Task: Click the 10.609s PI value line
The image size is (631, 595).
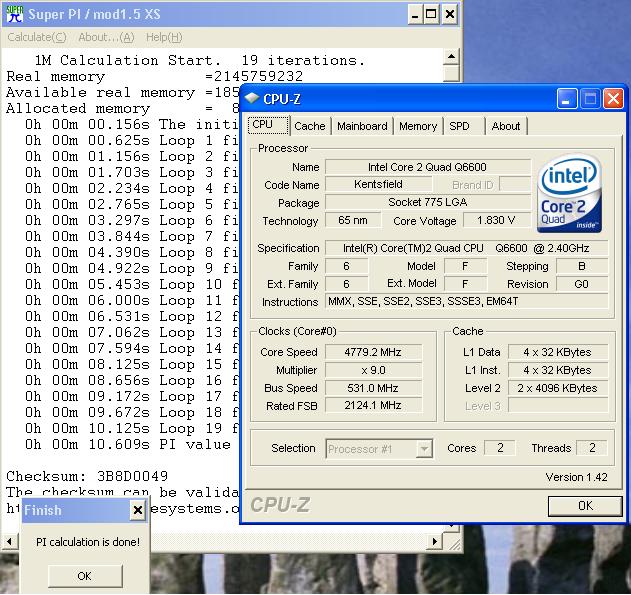Action: click(128, 445)
